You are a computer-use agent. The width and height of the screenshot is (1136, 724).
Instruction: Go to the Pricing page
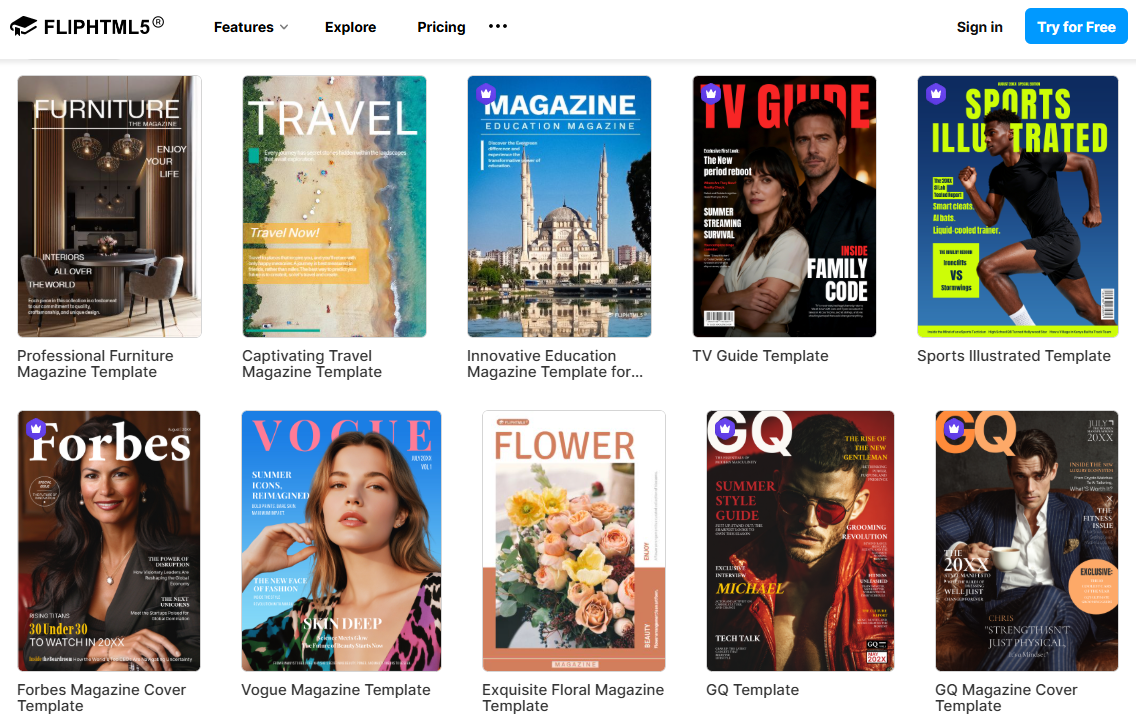[441, 27]
